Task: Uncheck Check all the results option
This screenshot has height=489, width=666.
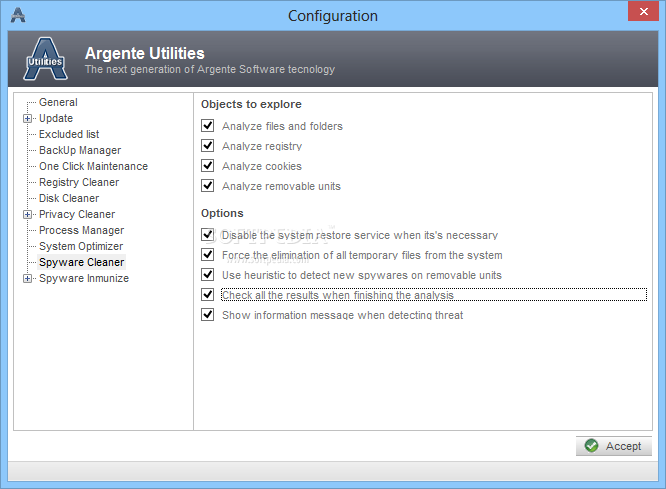Action: [x=207, y=294]
